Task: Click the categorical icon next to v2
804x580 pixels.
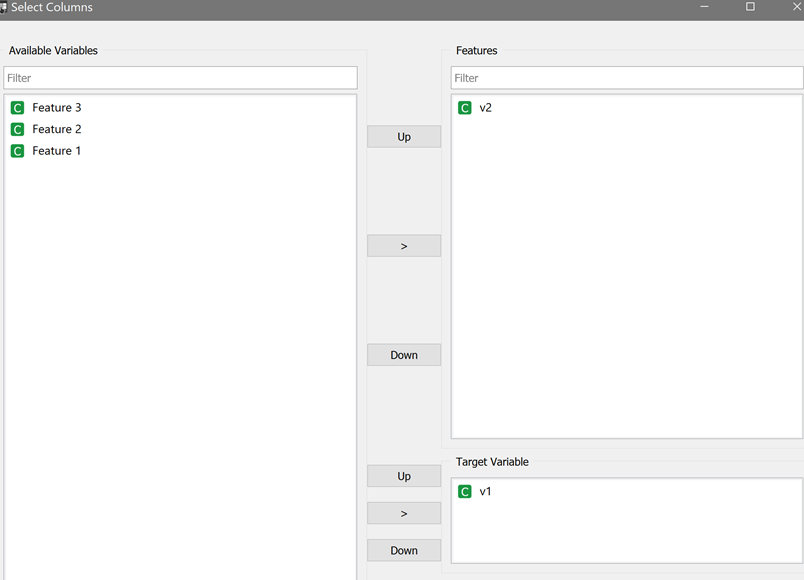Action: [465, 107]
